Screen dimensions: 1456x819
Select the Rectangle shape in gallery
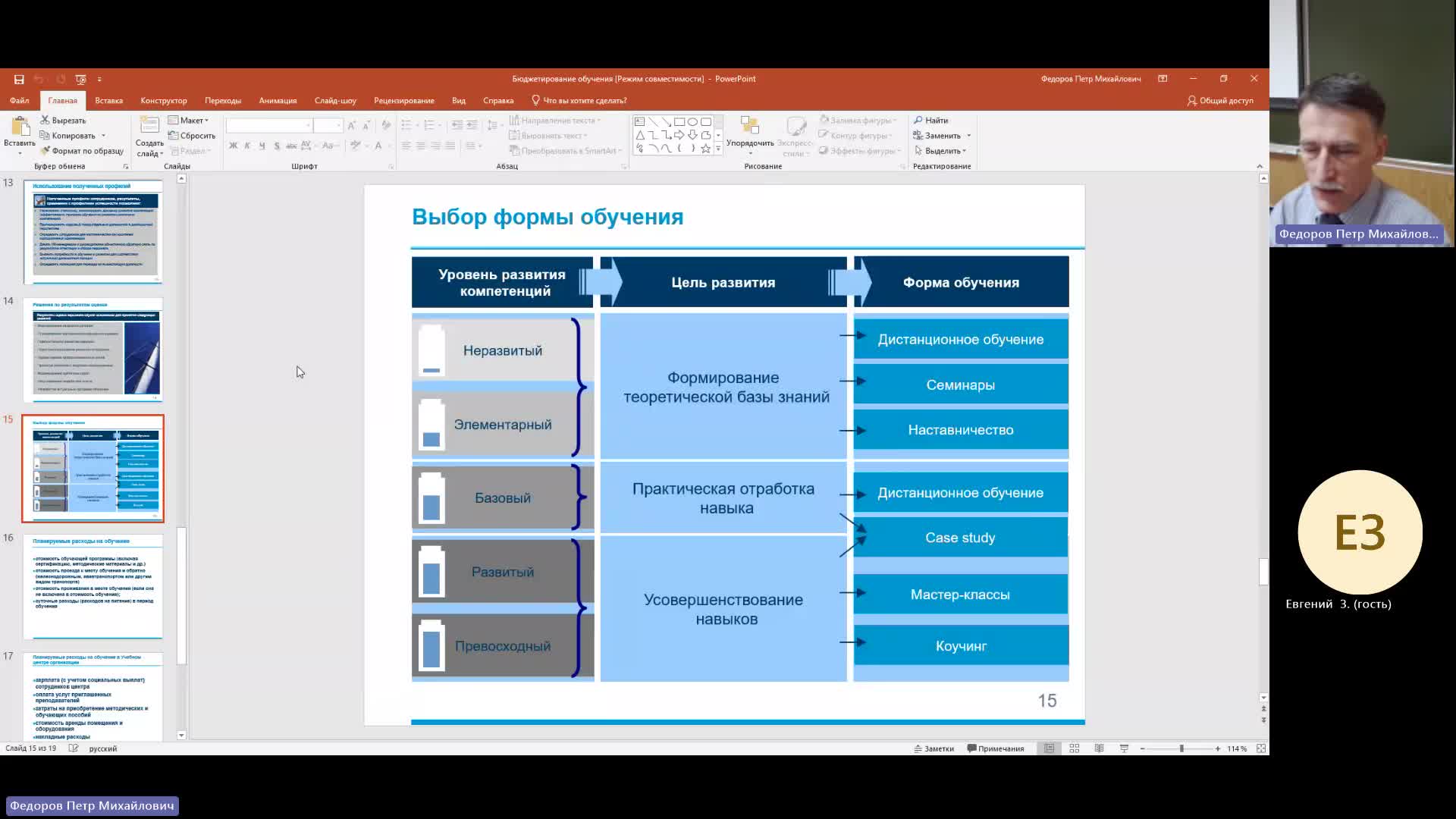(679, 121)
